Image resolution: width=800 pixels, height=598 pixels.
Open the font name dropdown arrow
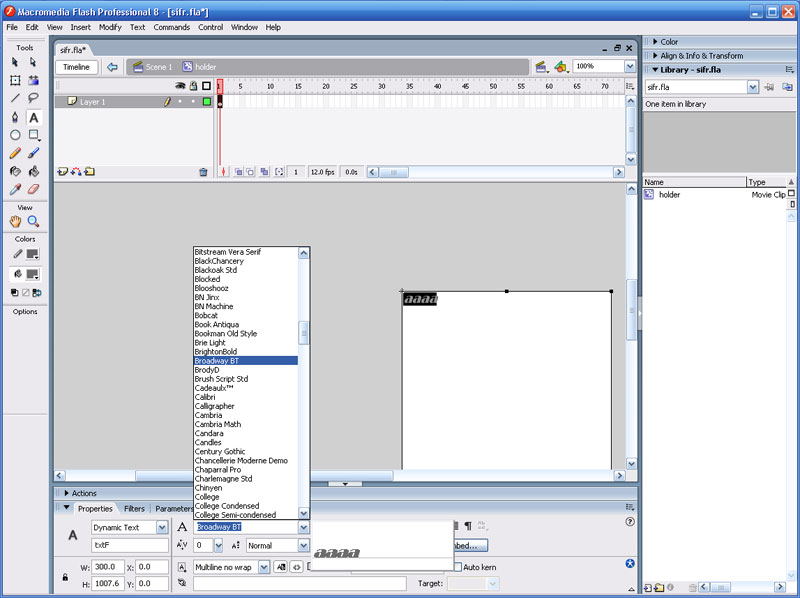(304, 528)
